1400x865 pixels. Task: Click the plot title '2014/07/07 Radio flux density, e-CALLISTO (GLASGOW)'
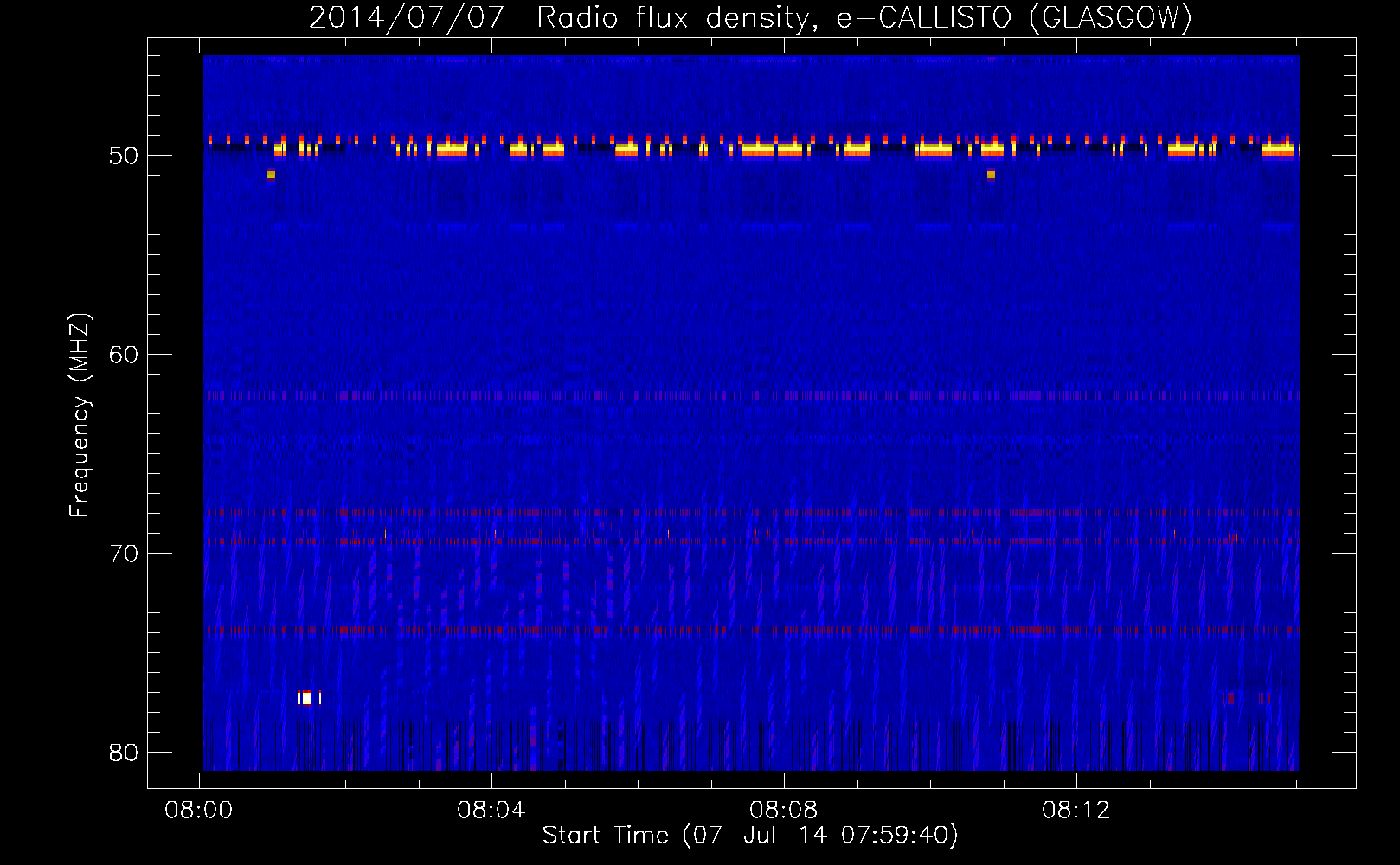click(x=750, y=18)
